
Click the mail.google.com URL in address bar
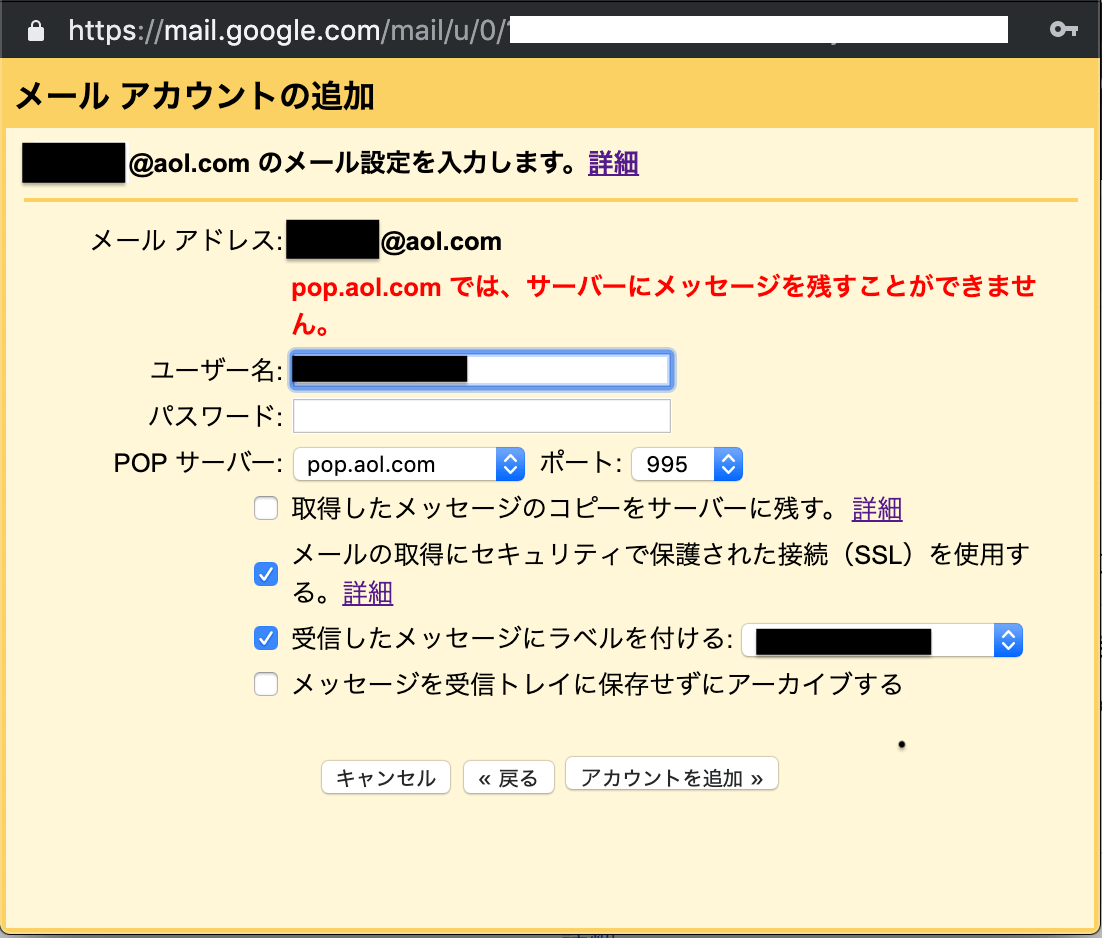287,30
